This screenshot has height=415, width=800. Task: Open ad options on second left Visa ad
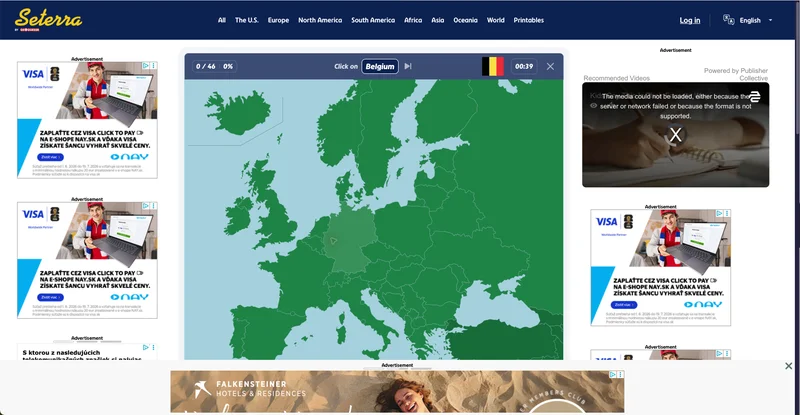[153, 206]
